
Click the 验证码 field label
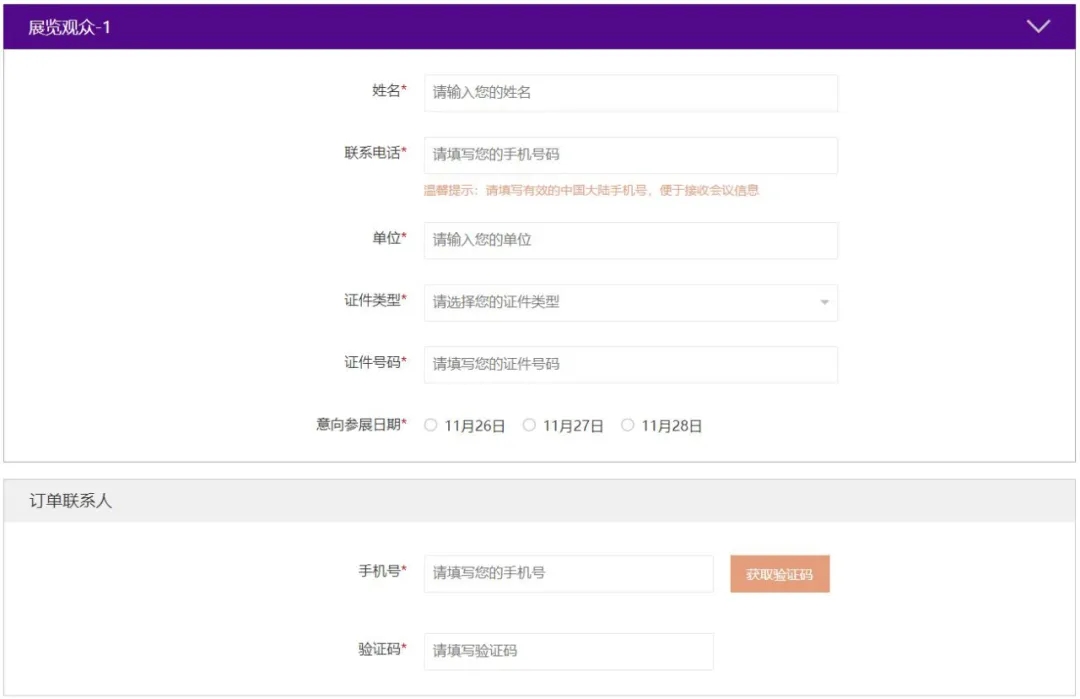(x=381, y=649)
